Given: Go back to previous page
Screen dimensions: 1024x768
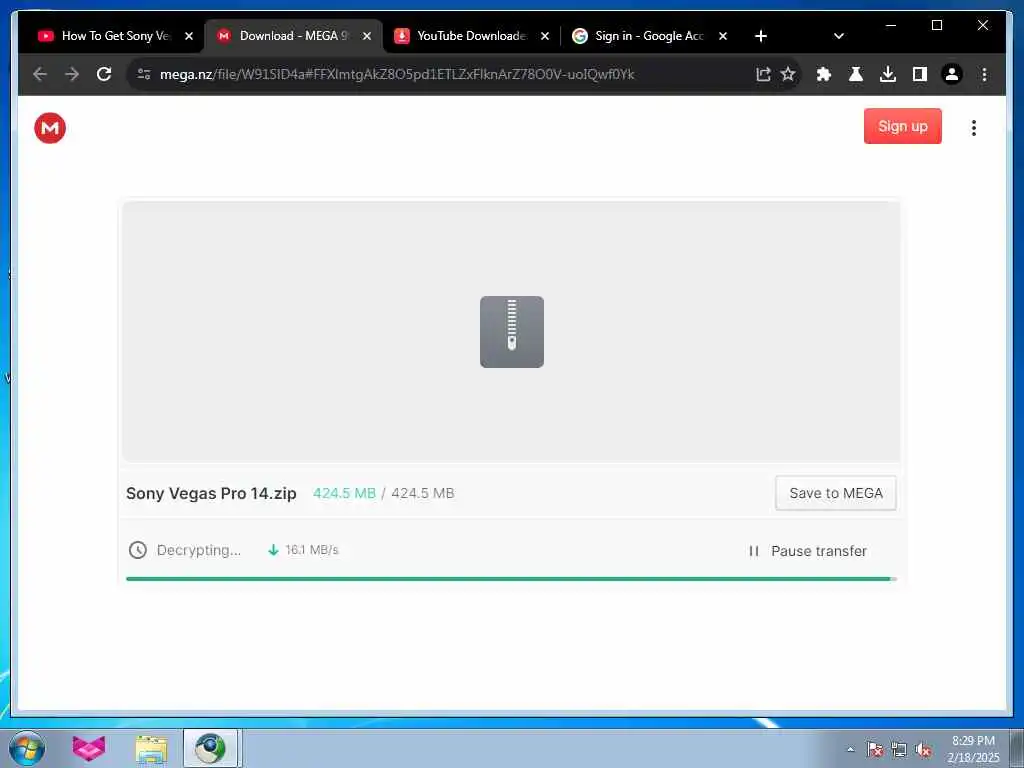Looking at the screenshot, I should [x=40, y=74].
